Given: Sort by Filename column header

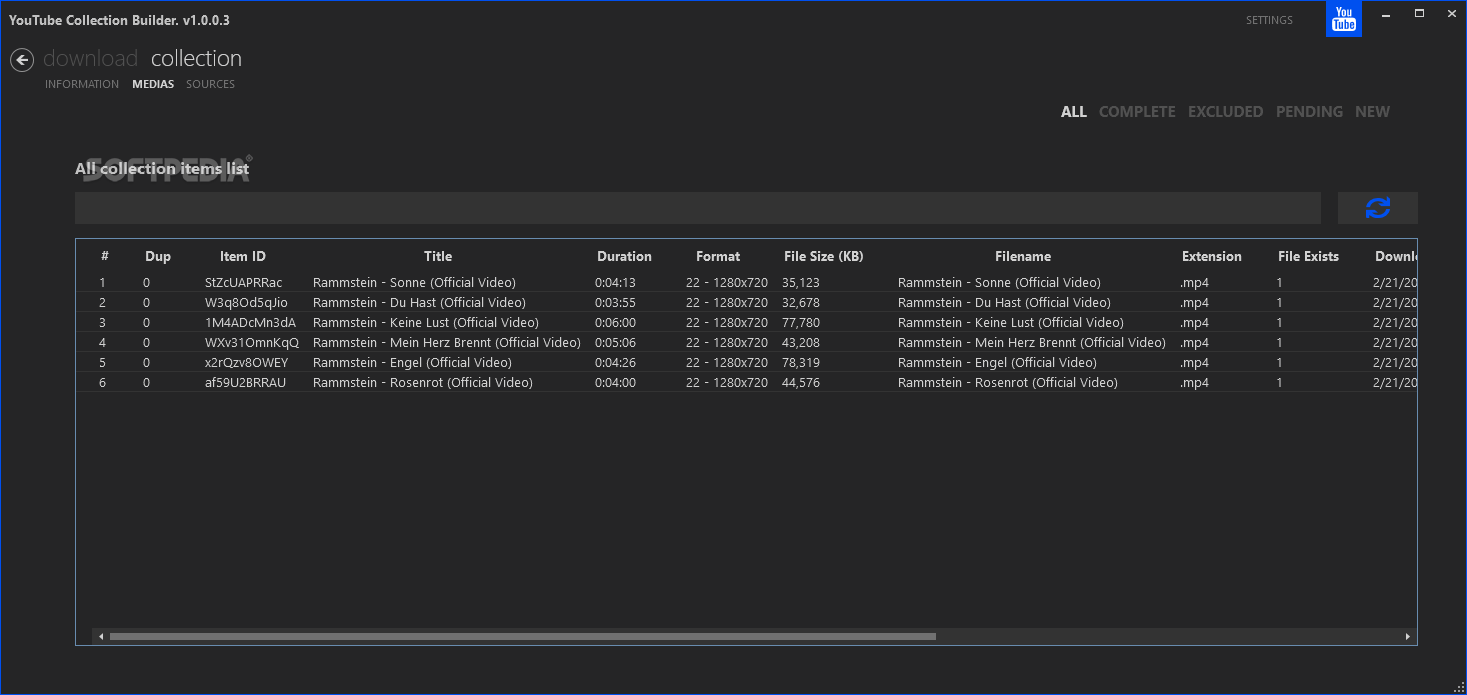Looking at the screenshot, I should [1023, 257].
